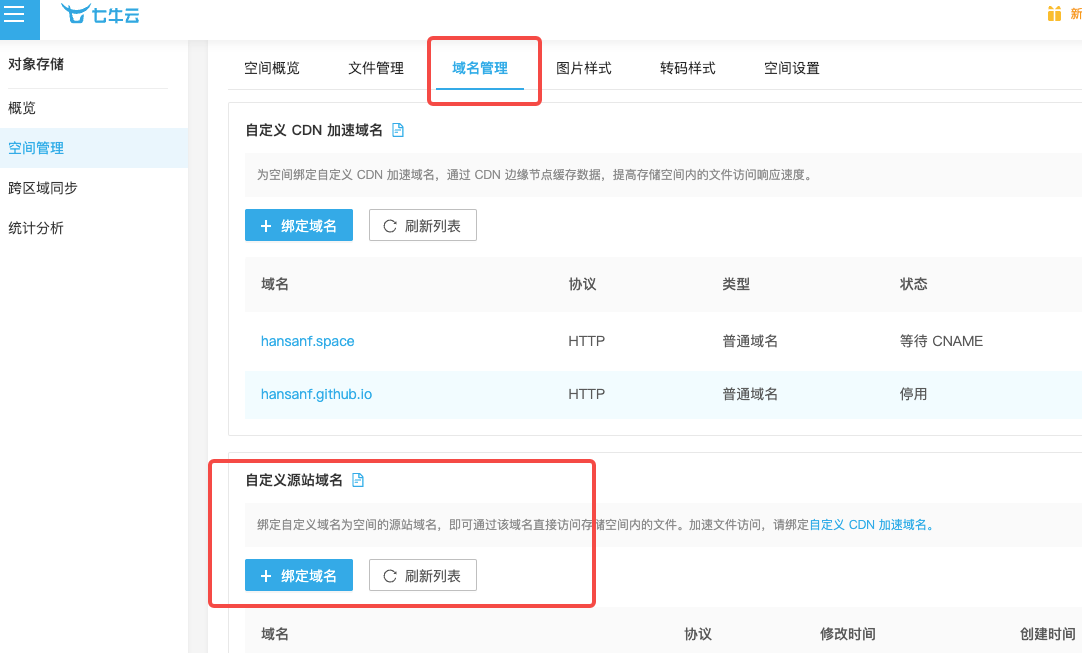
Task: Click 绑定域名 in 自定义源站域名 section
Action: tap(299, 575)
